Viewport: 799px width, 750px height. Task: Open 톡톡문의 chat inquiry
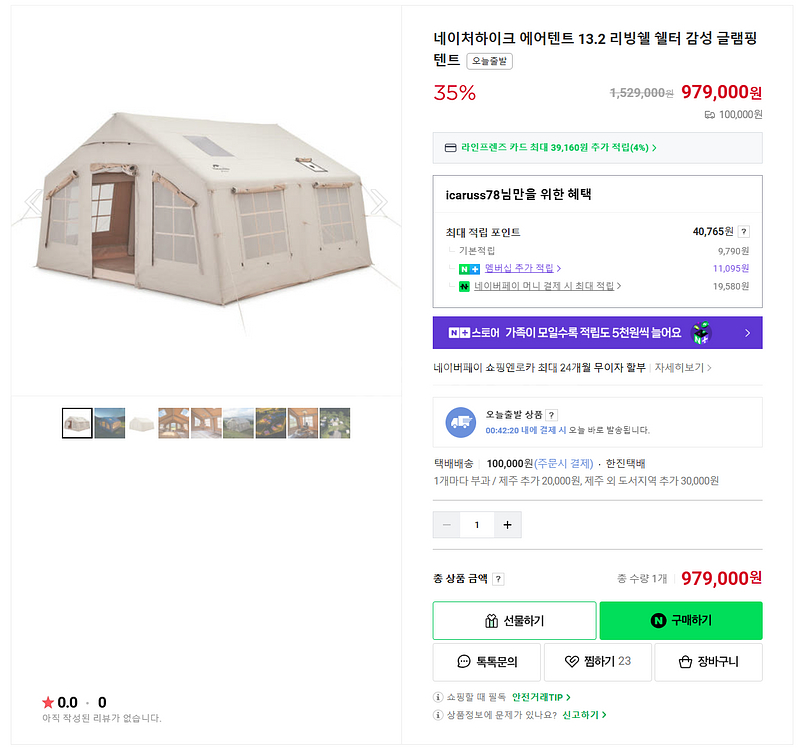coord(487,662)
